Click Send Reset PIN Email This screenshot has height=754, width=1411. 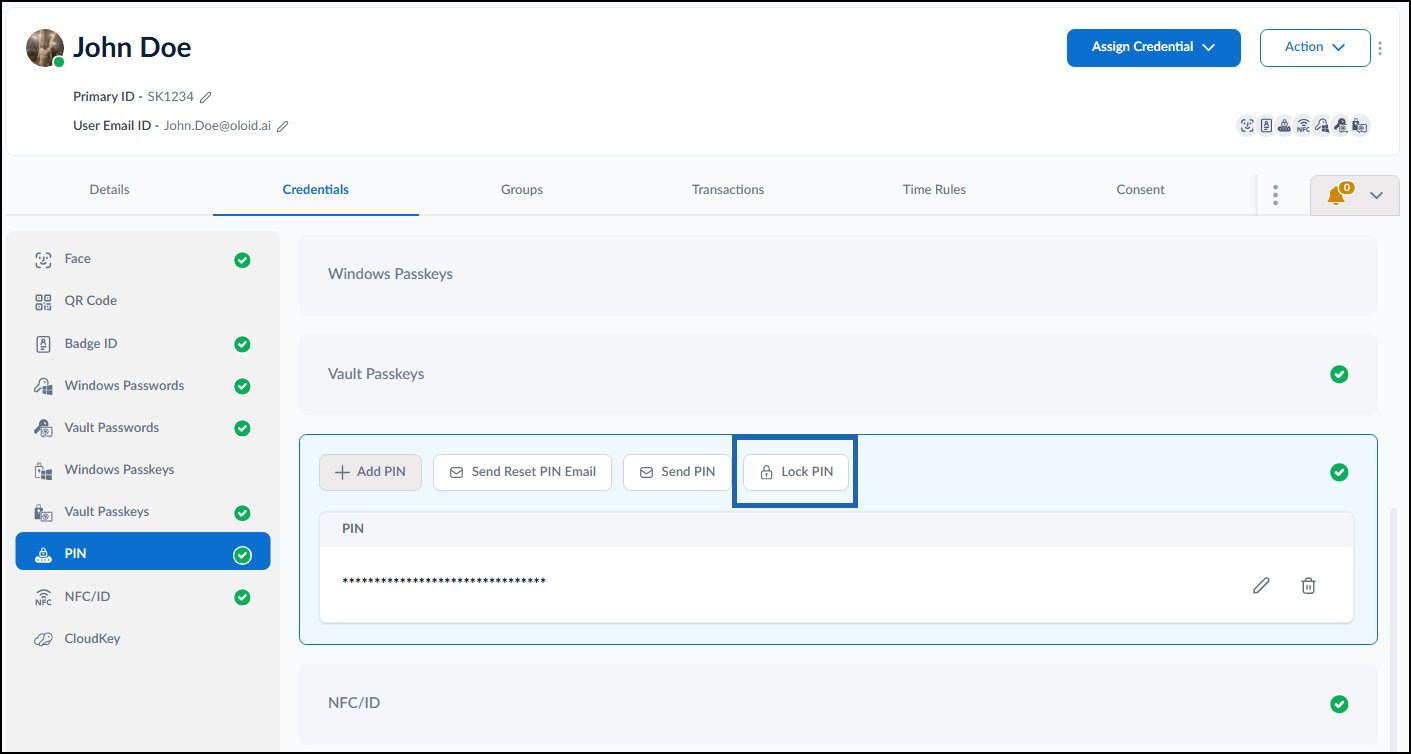coord(522,472)
